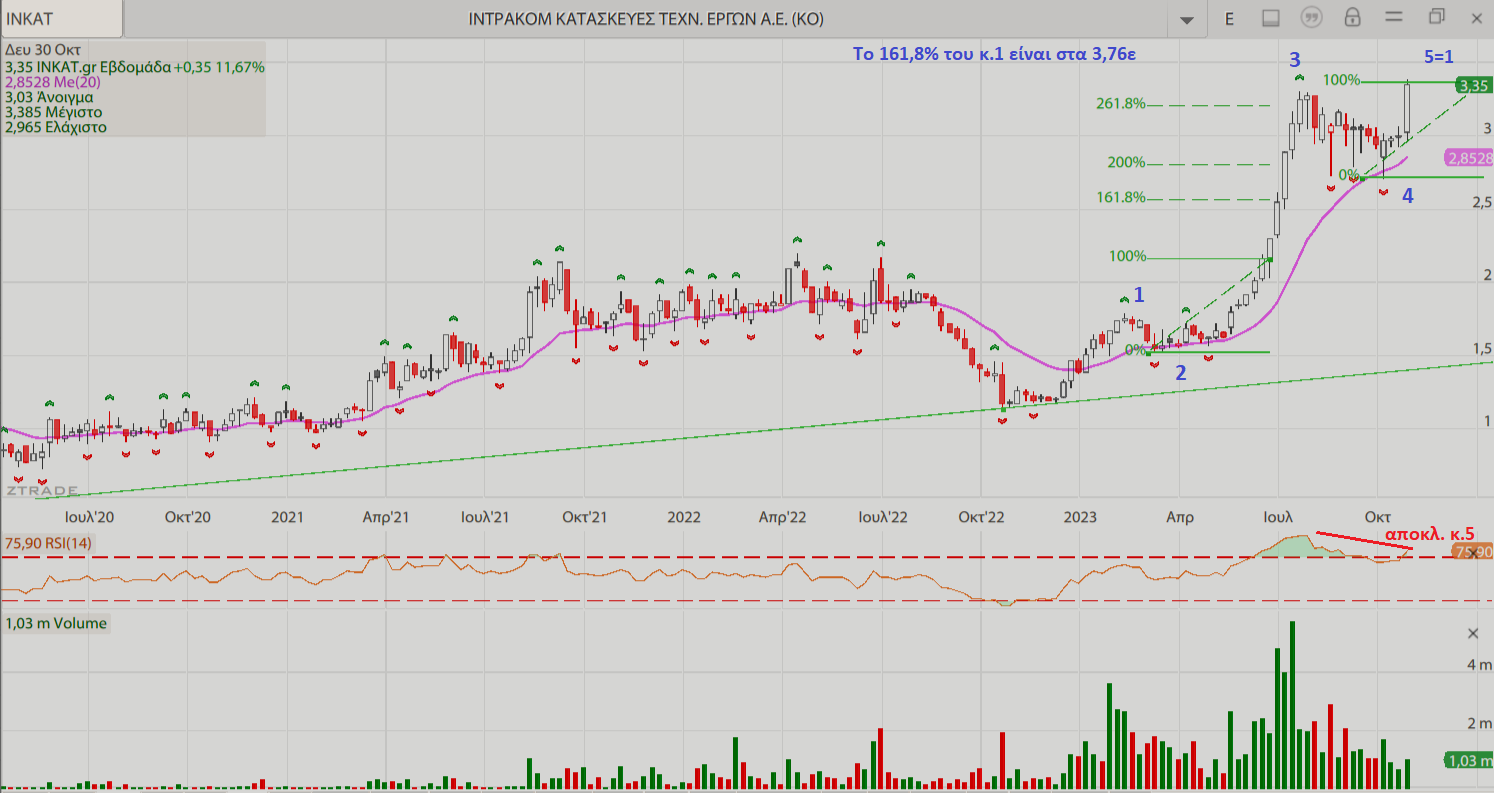Click the INKAT symbol input field

coord(61,18)
